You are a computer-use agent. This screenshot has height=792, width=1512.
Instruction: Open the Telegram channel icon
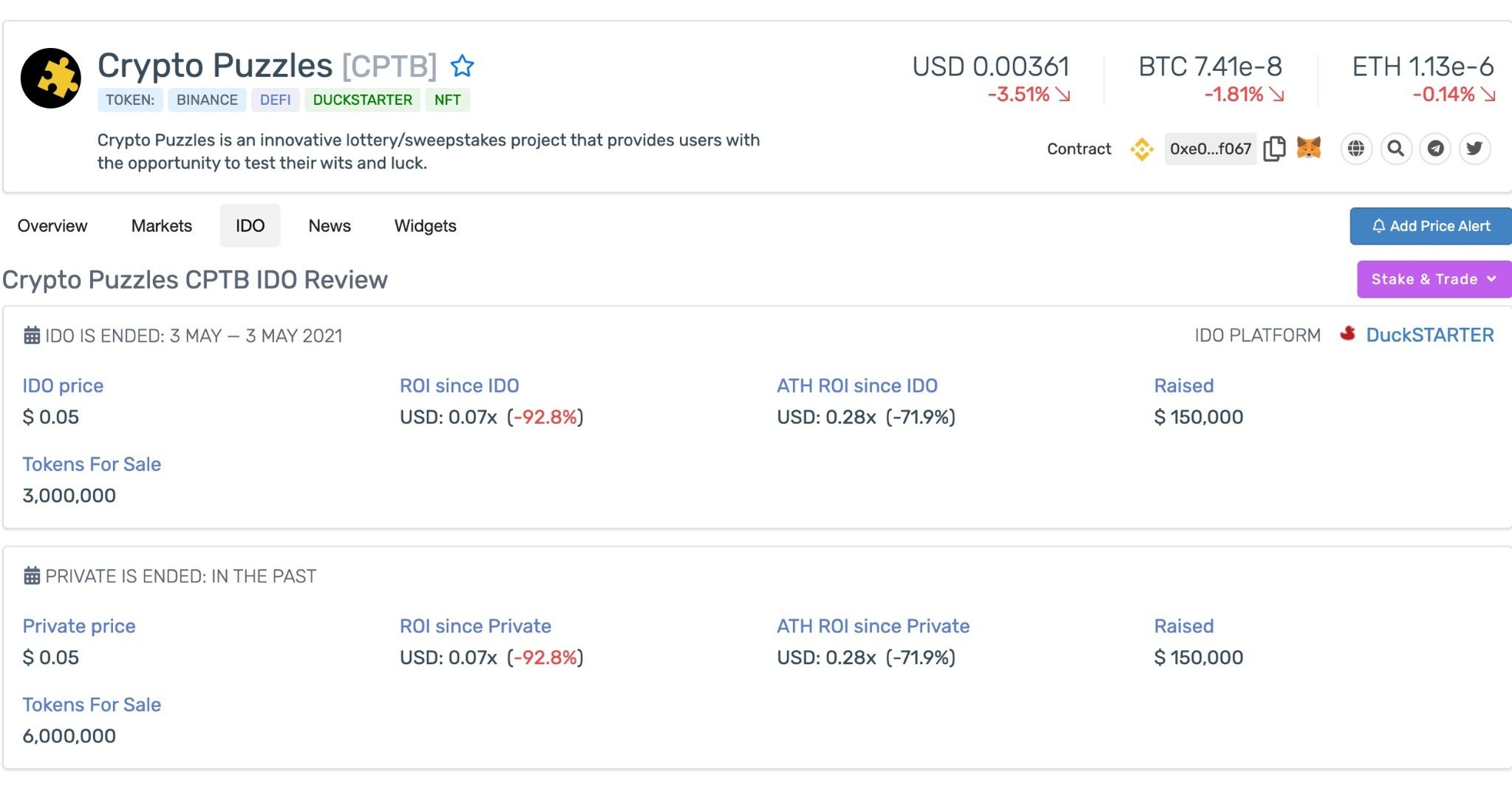(x=1436, y=148)
